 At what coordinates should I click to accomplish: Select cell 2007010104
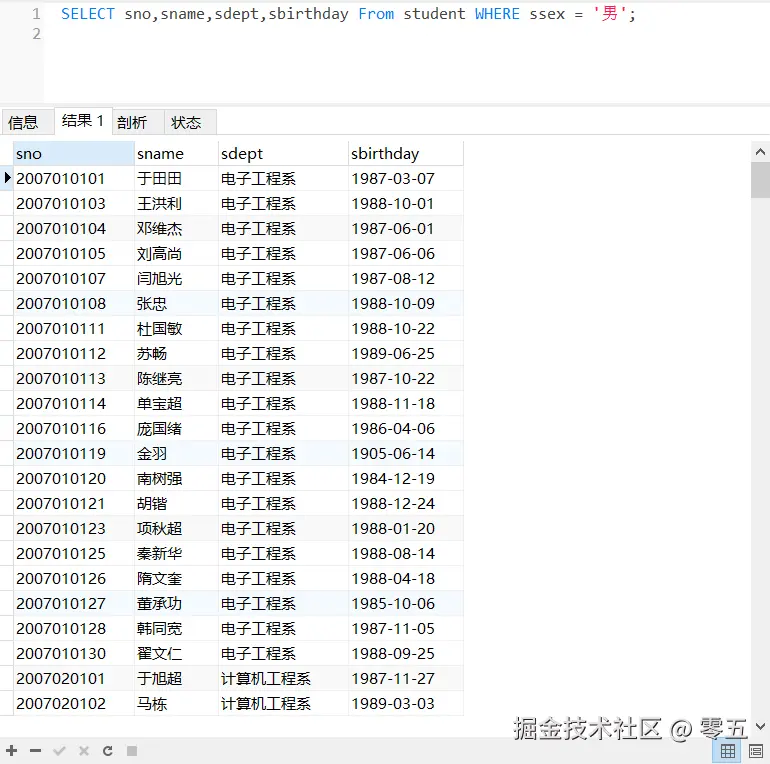74,228
